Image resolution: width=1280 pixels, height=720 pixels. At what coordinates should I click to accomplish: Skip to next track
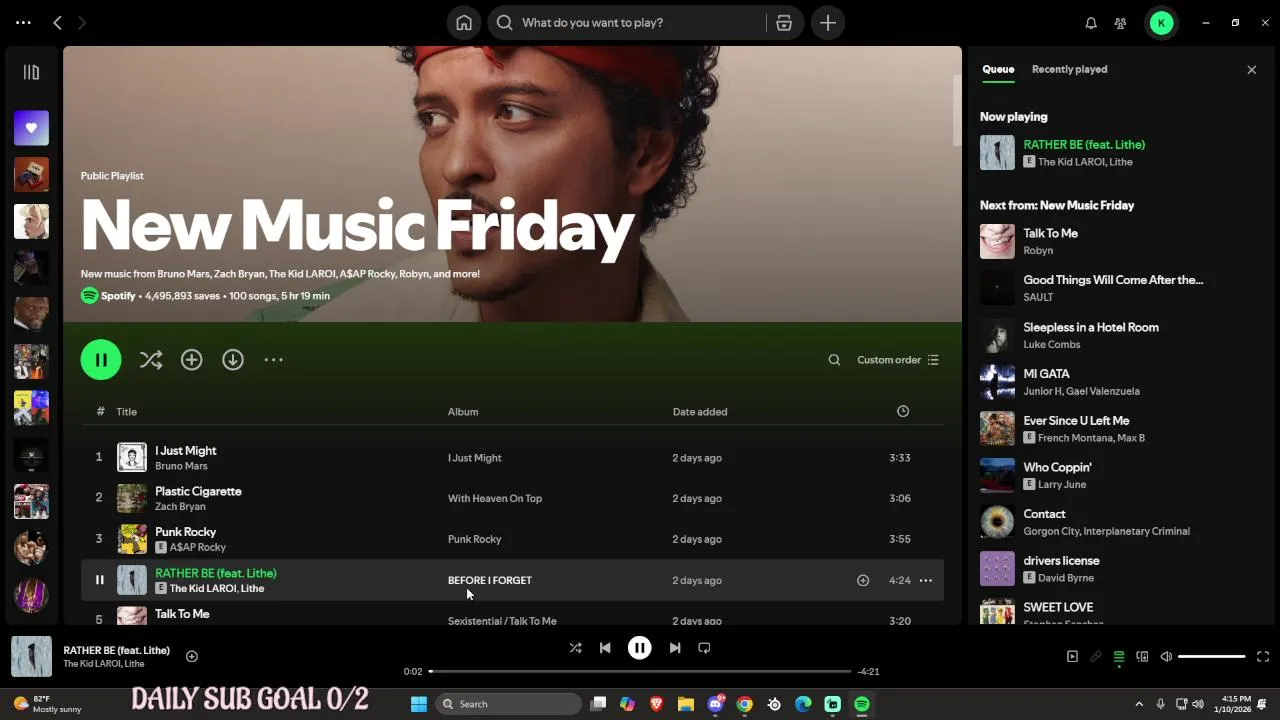675,648
